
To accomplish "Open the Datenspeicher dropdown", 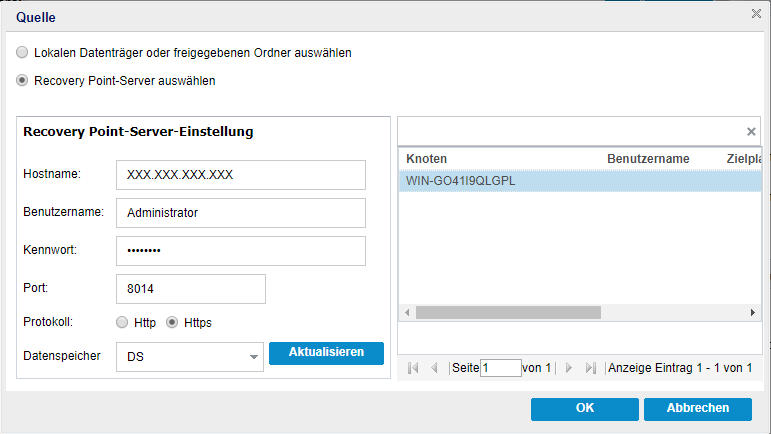I will click(254, 357).
